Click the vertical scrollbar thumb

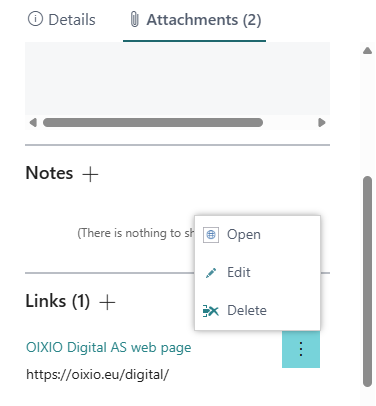tap(367, 281)
